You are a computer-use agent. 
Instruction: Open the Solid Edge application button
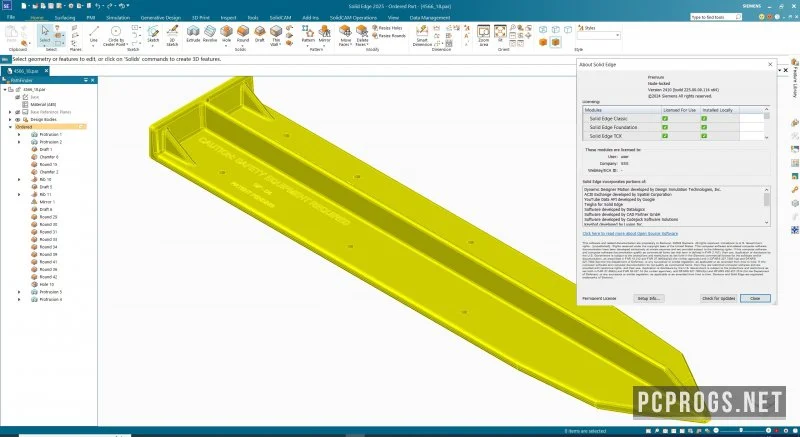6,6
